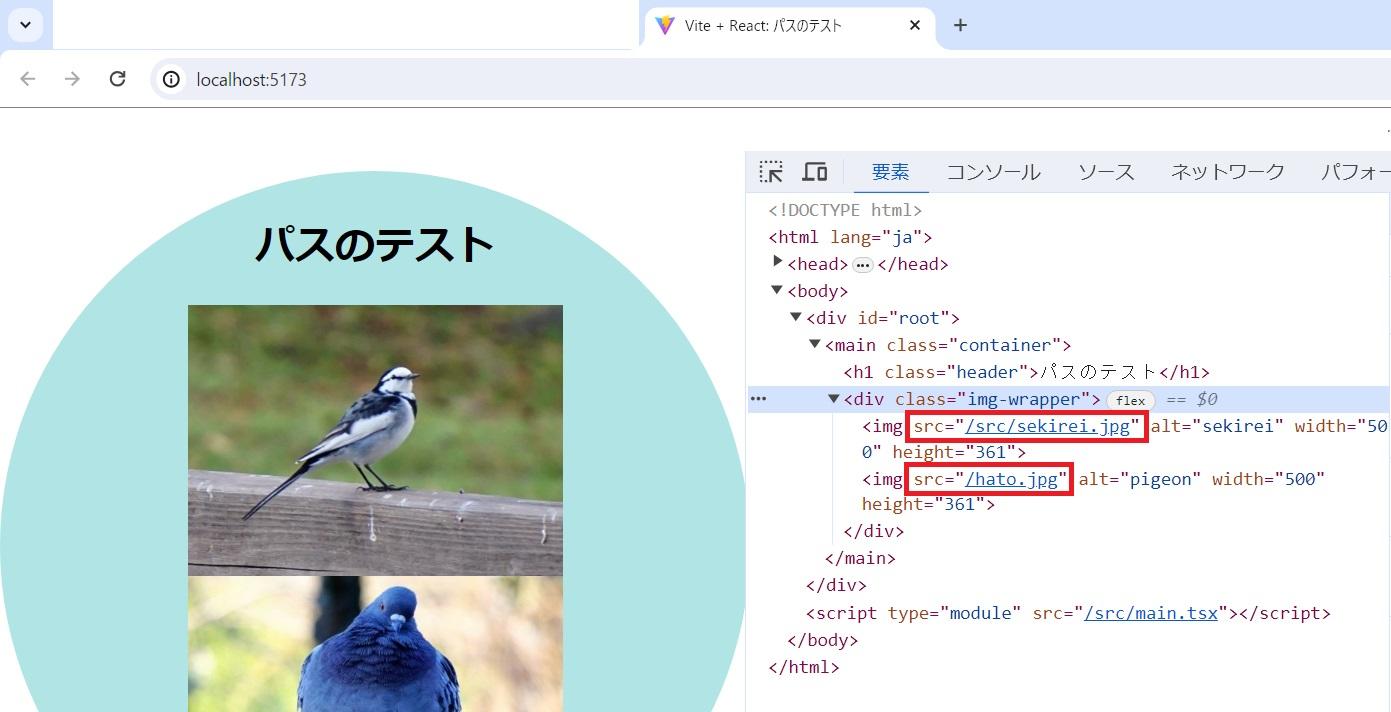Collapse the body element node
Viewport: 1391px width, 712px height.
[x=778, y=290]
